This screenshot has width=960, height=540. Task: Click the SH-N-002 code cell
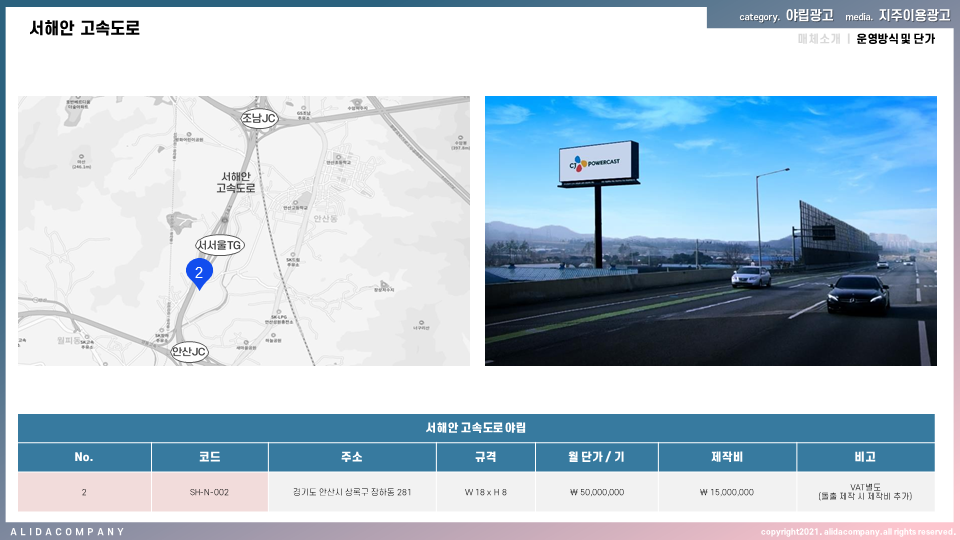point(210,492)
